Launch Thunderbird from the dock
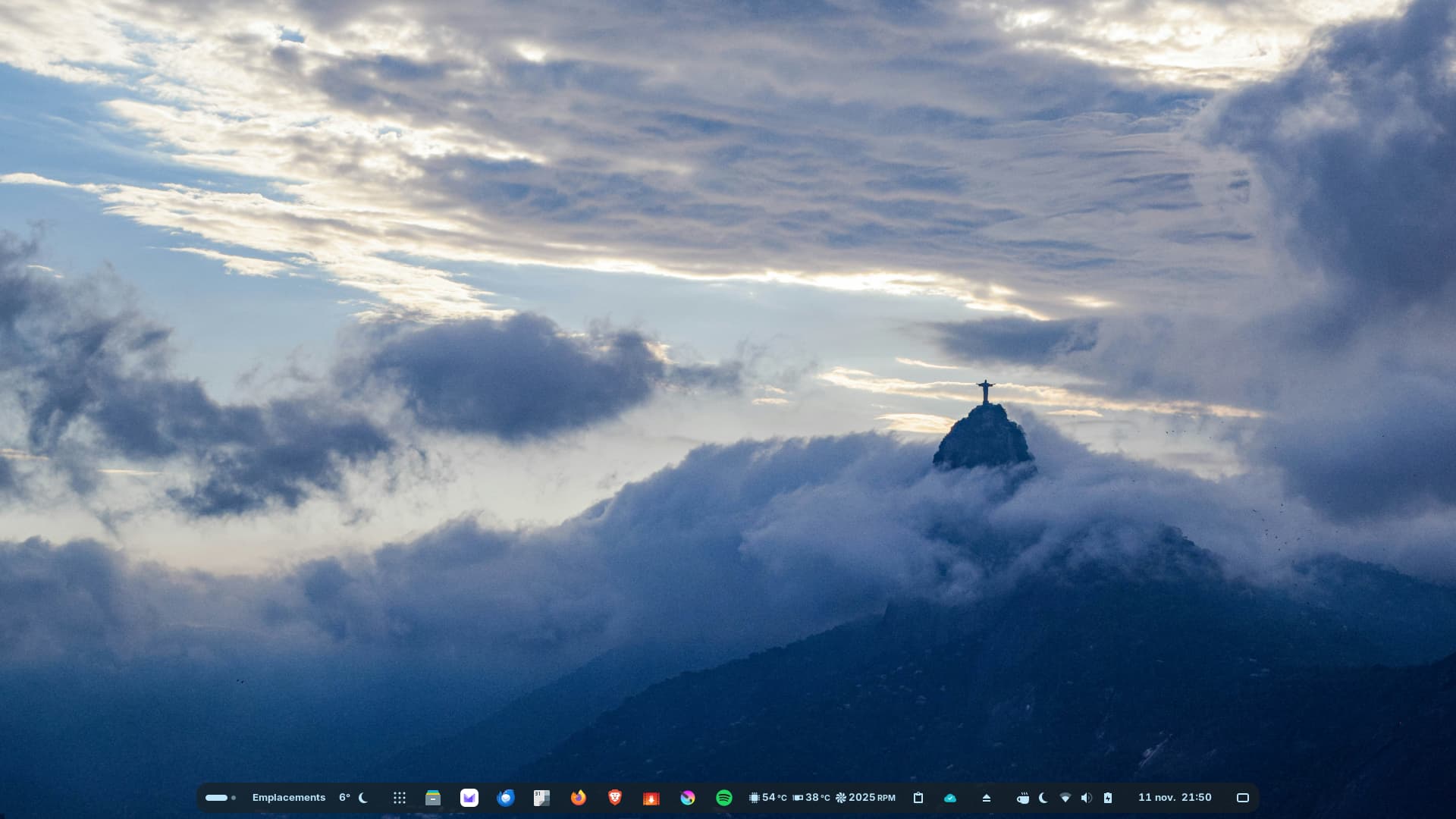The height and width of the screenshot is (819, 1456). 506,798
